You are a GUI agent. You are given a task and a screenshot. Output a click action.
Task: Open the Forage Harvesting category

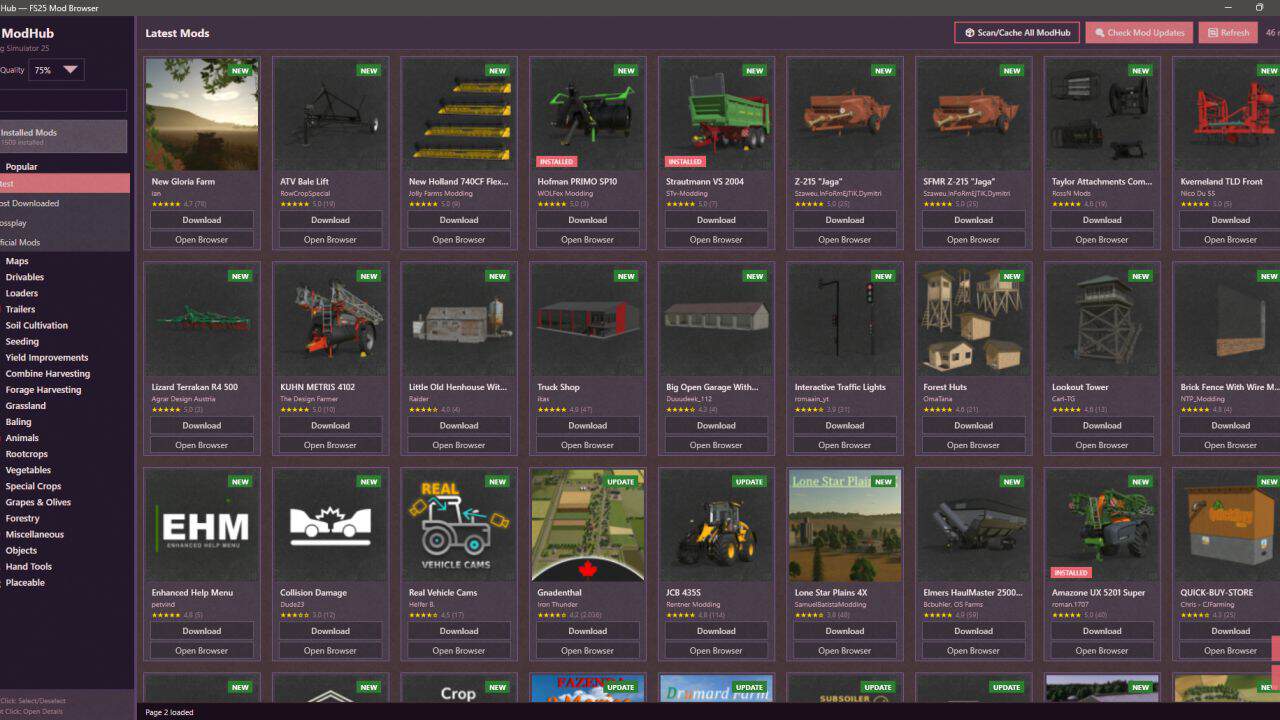43,389
